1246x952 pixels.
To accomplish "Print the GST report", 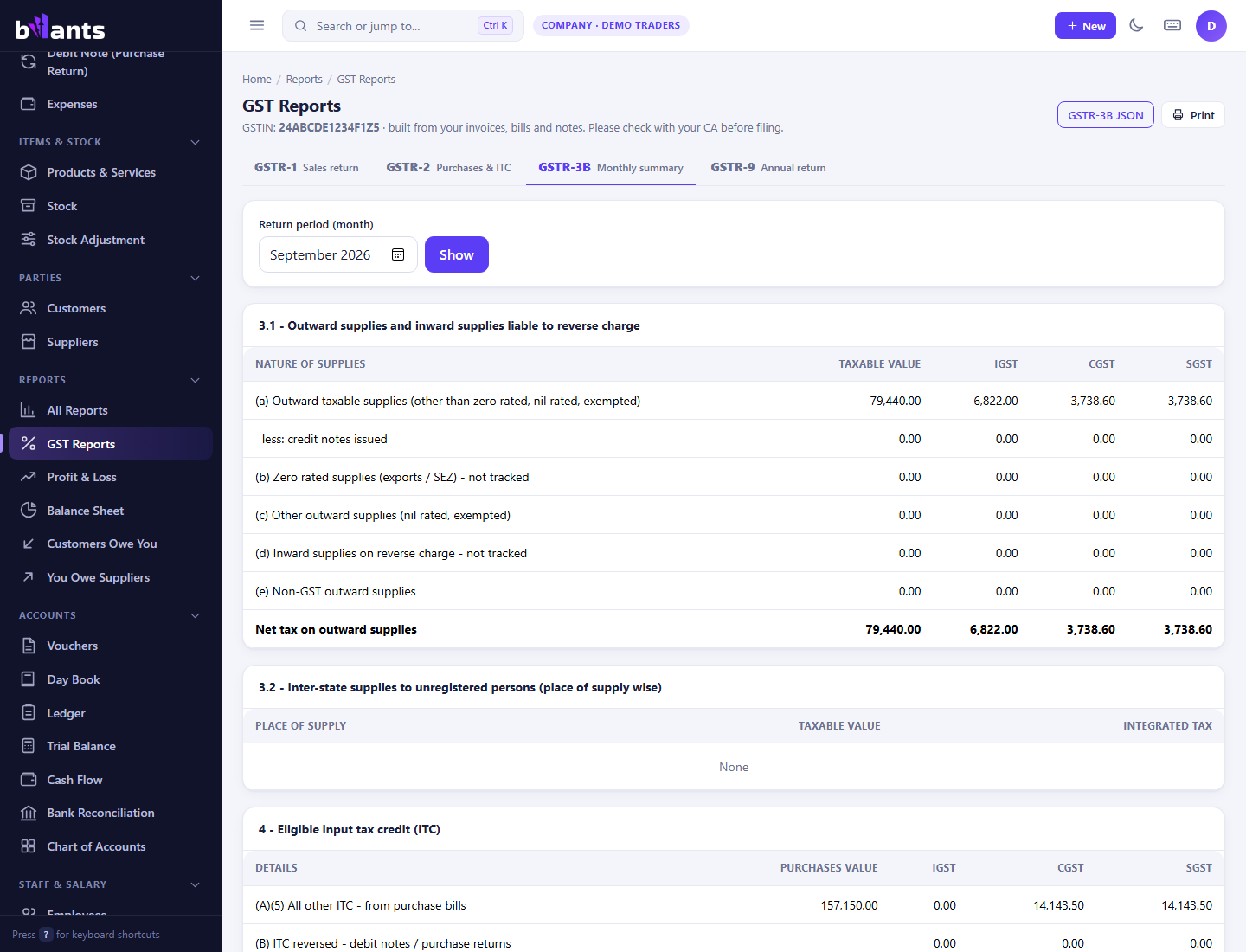I will click(1193, 115).
